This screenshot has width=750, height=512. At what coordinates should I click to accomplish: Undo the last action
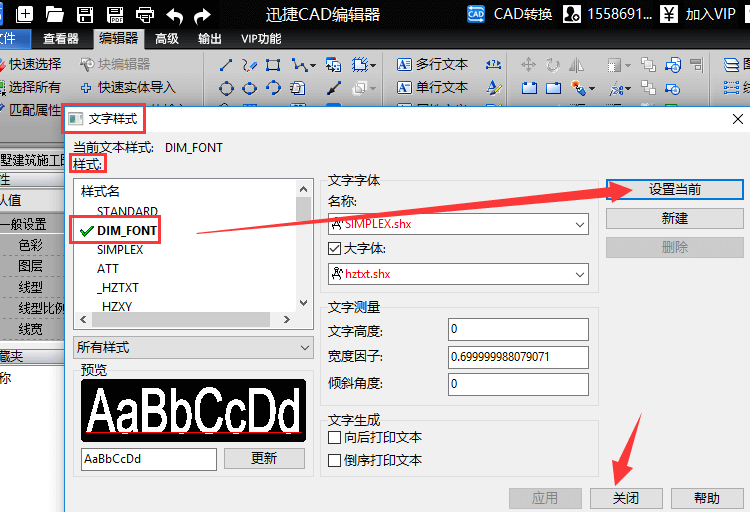[175, 16]
